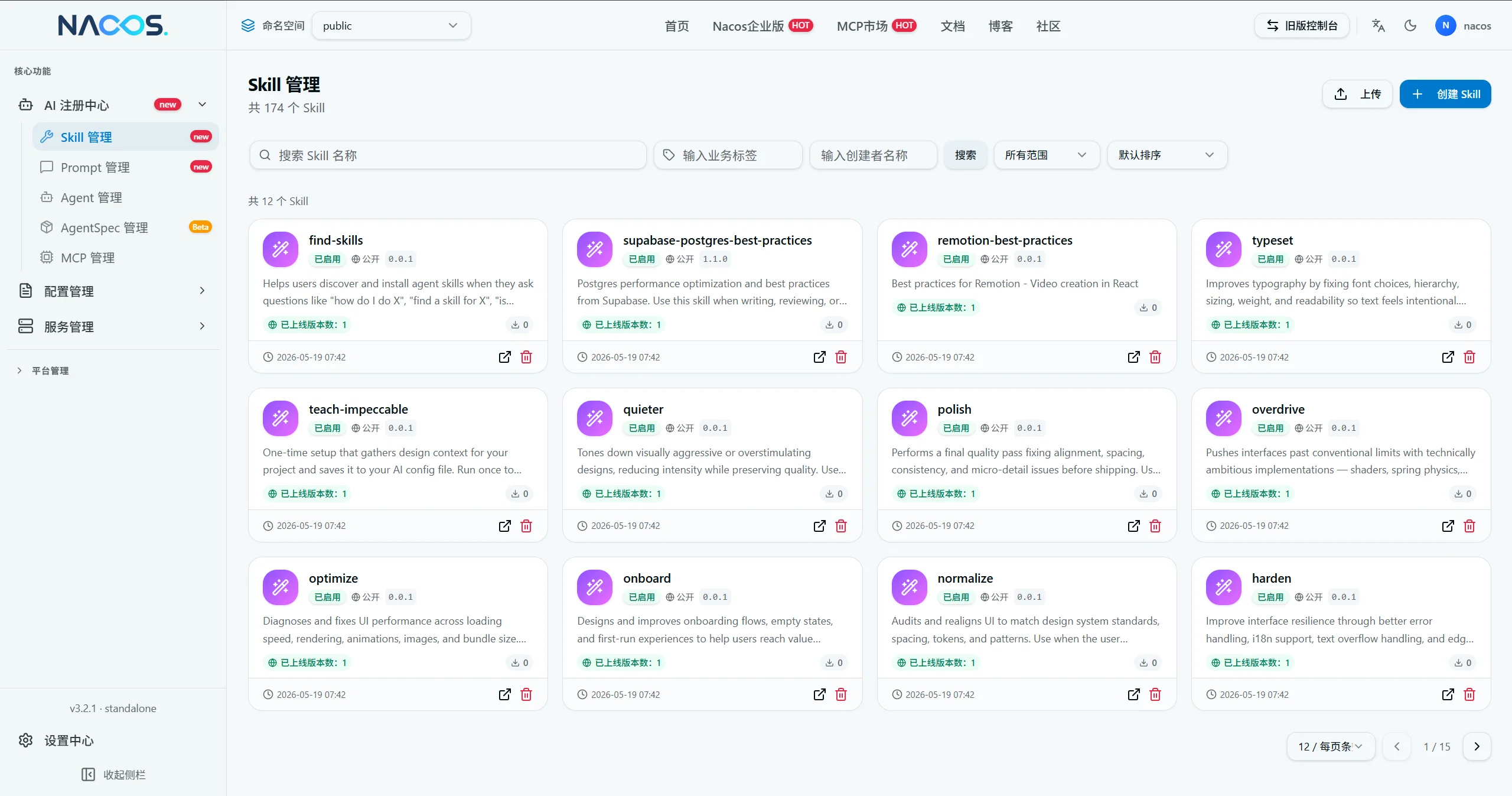The width and height of the screenshot is (1512, 796).
Task: Select Skill 管理 in the sidebar
Action: pos(126,137)
